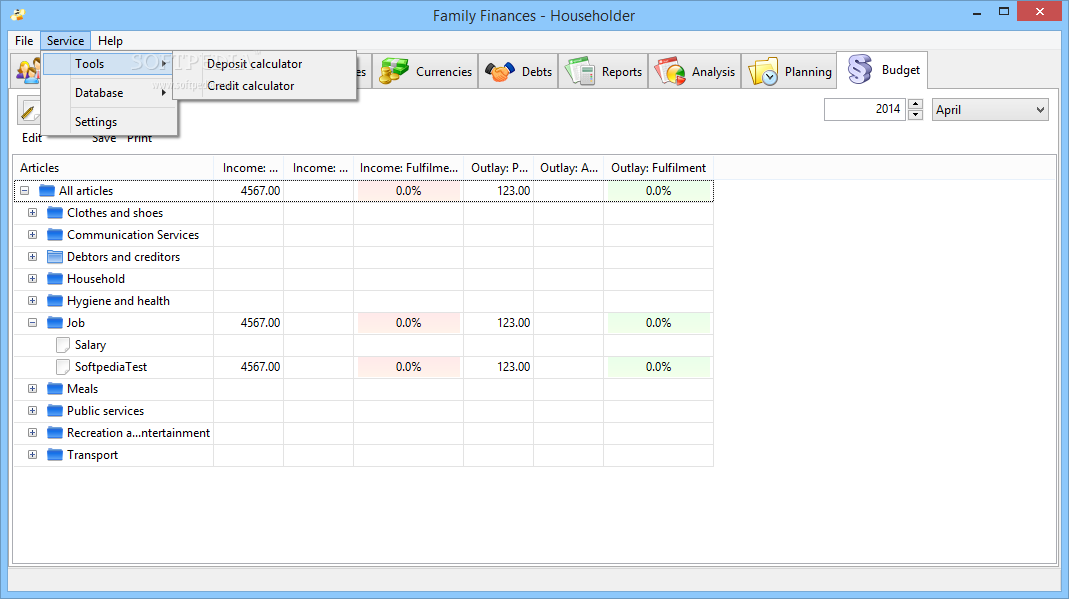
Task: Click 123.00 in the Job row
Action: coord(513,323)
